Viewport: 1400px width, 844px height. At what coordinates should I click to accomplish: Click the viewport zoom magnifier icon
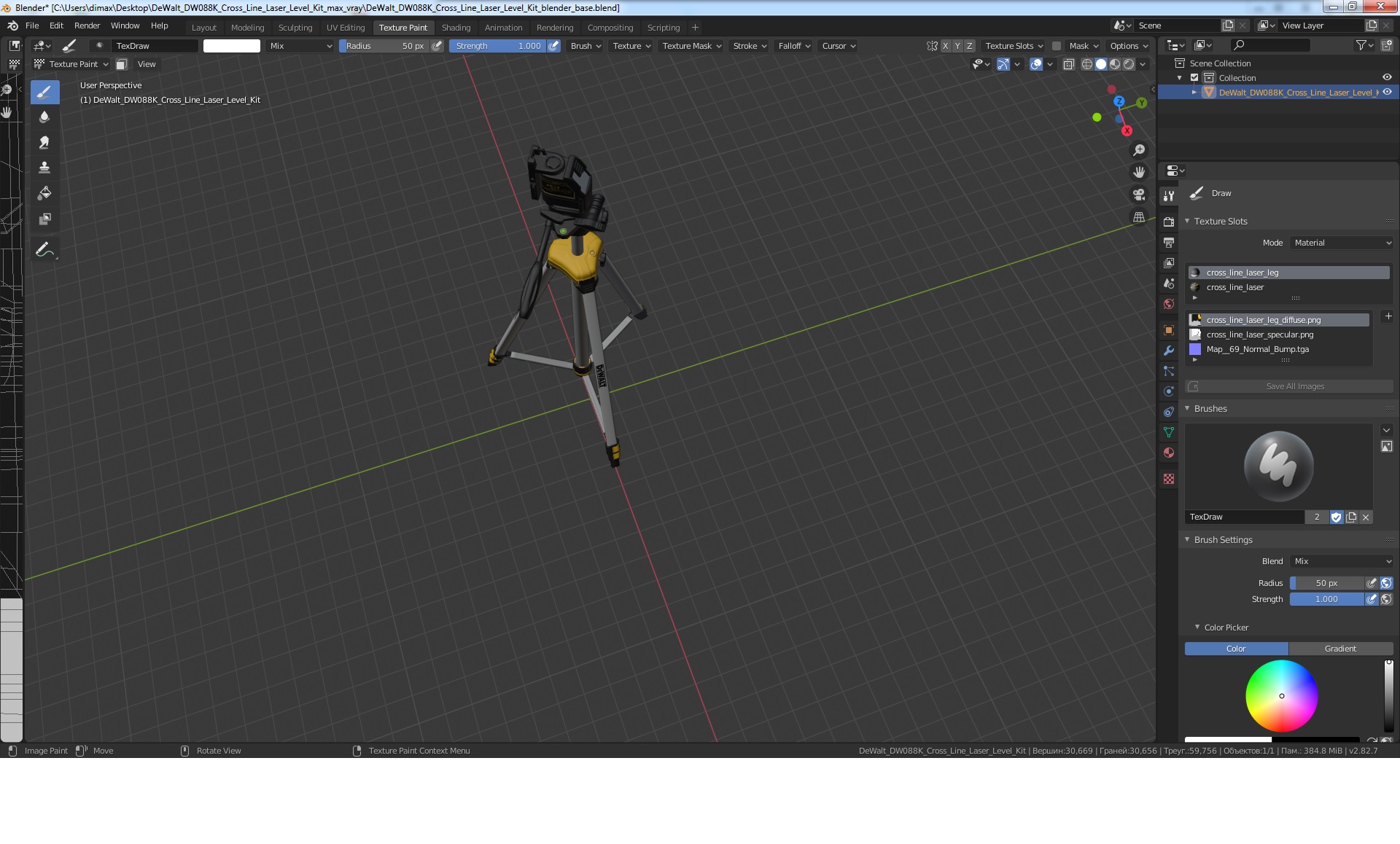(x=1139, y=150)
